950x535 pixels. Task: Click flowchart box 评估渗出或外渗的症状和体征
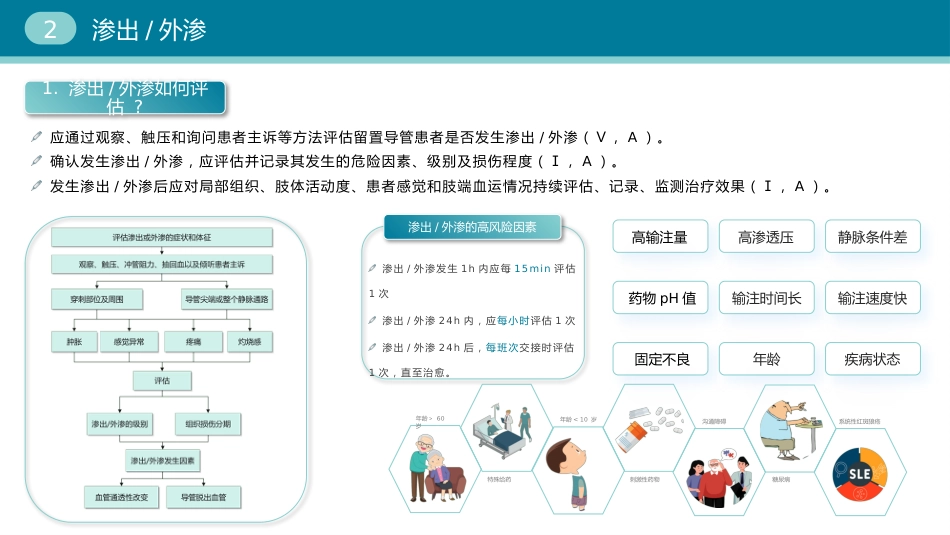tap(162, 237)
